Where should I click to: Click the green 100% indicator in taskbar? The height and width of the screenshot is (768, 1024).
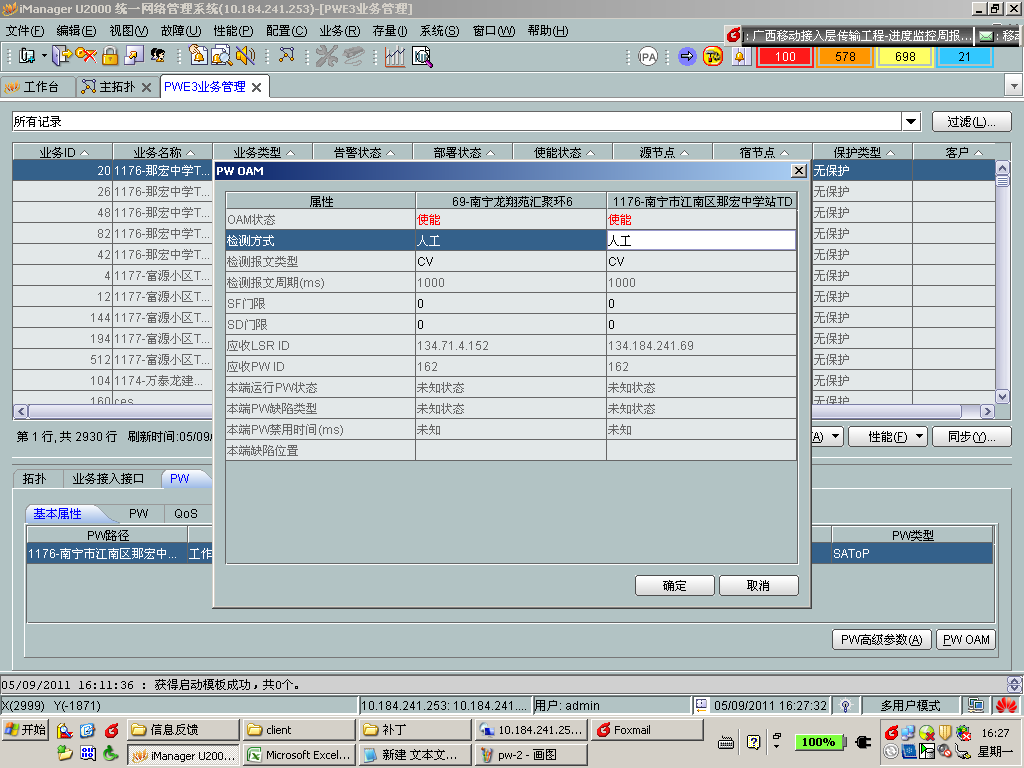point(818,742)
